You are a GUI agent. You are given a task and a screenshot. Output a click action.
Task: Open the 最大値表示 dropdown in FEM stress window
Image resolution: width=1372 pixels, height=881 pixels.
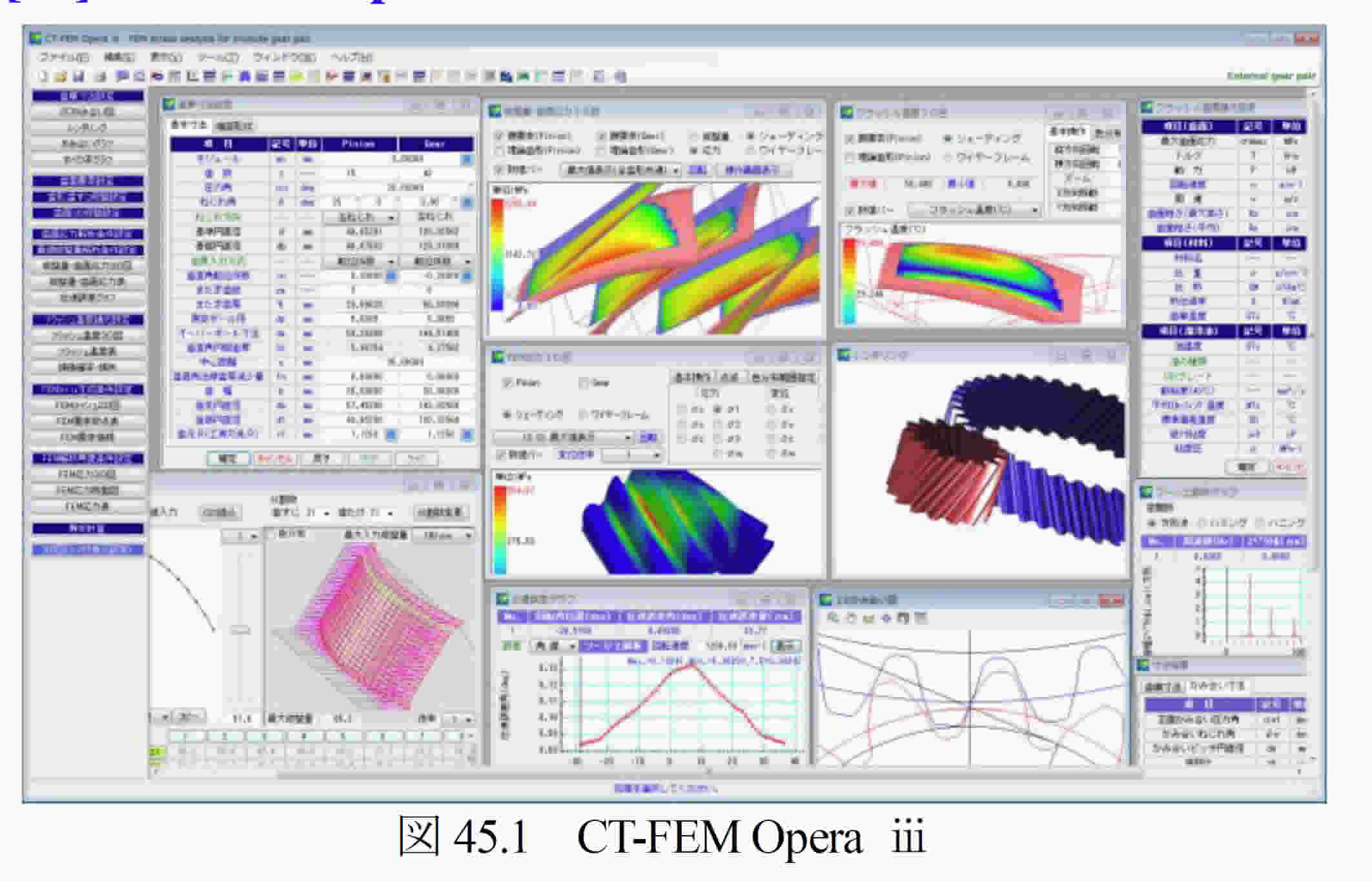point(564,438)
